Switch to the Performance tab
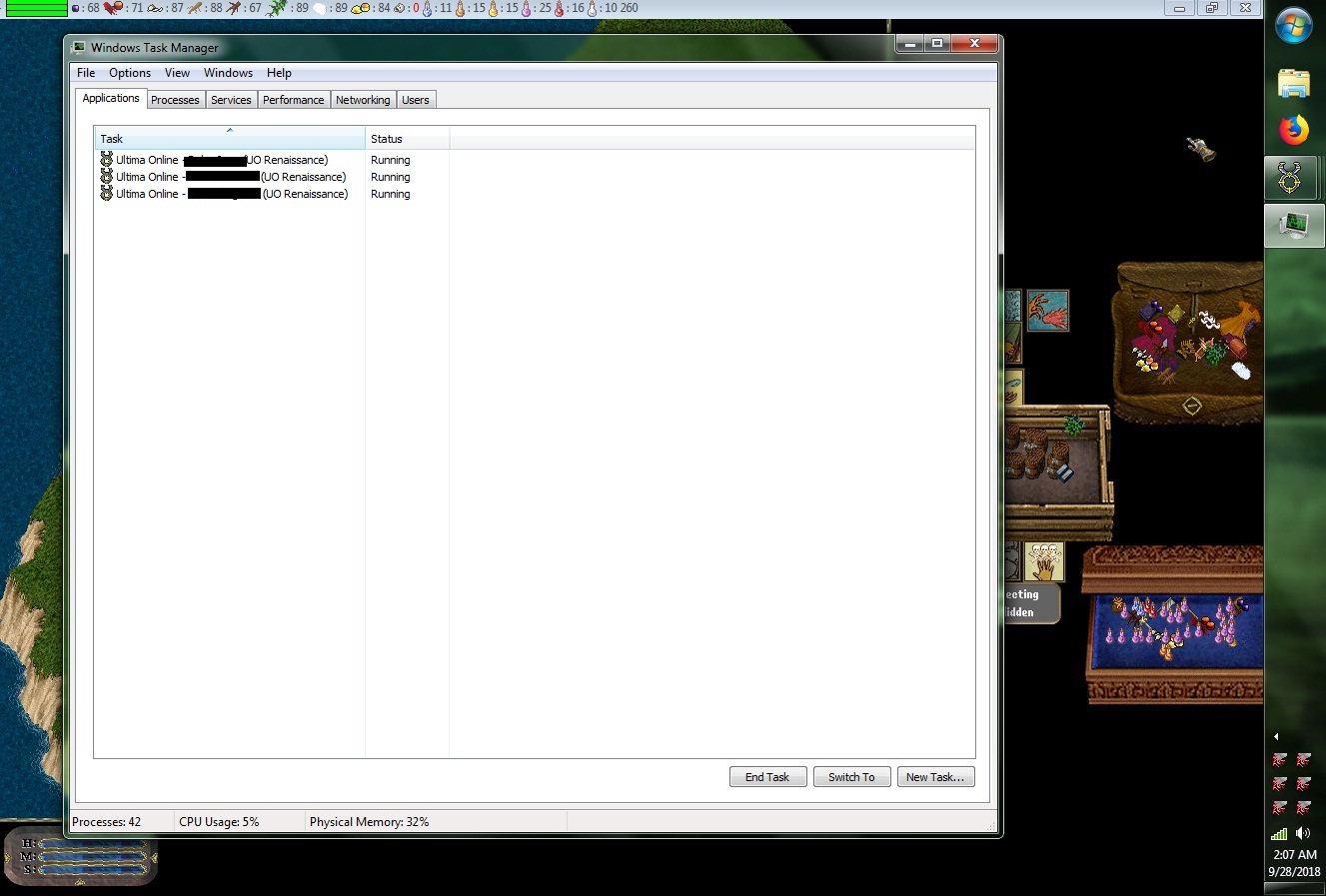Screen dimensions: 1326x896 click(294, 100)
